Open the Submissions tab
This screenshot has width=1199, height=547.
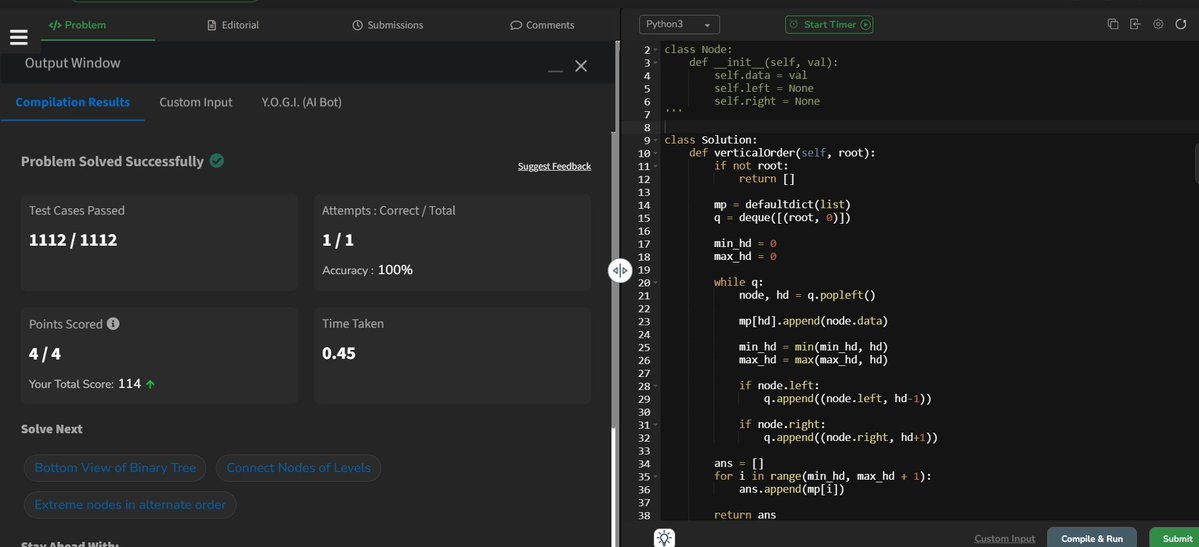(x=388, y=25)
